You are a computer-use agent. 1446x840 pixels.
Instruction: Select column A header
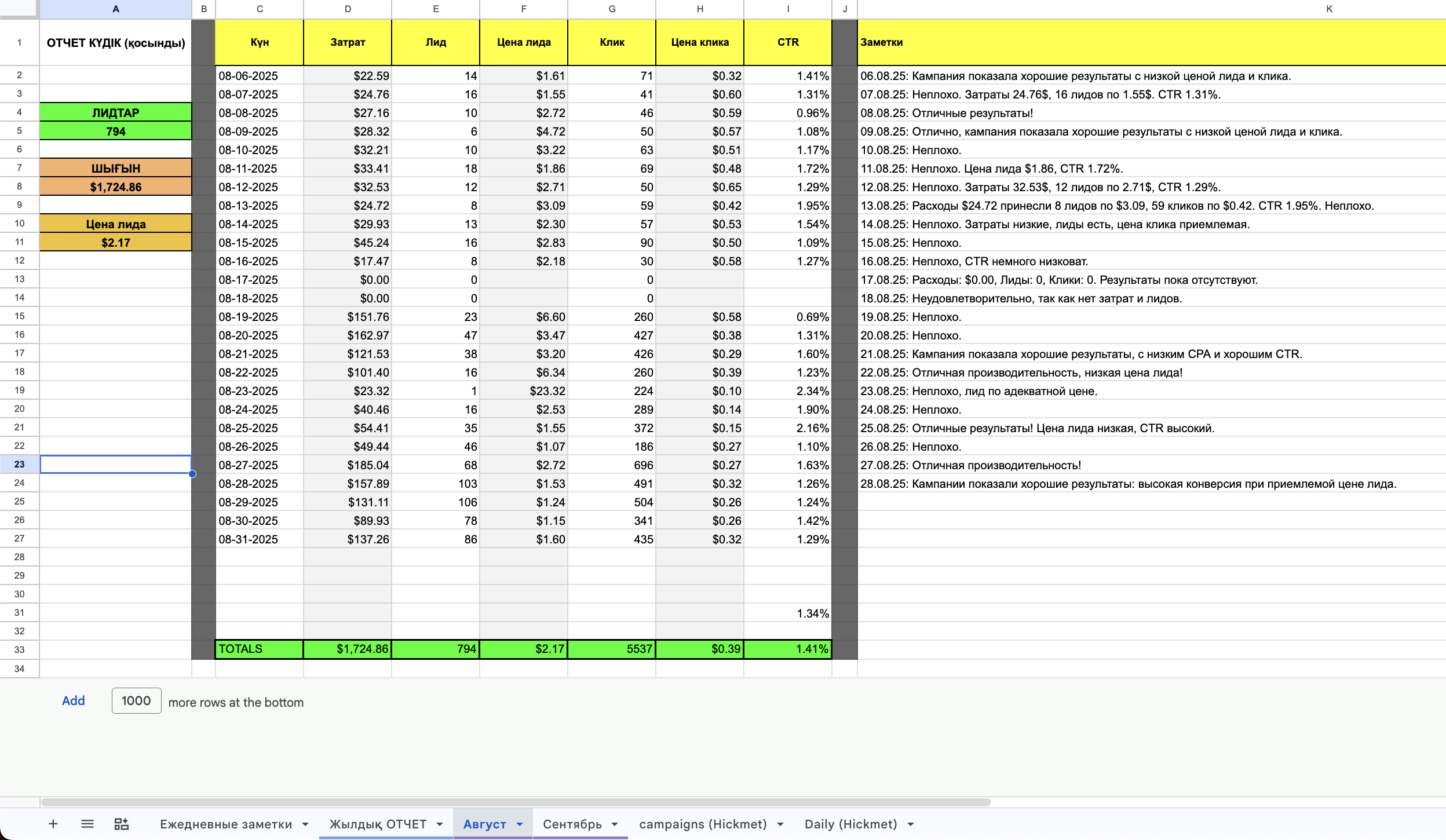pos(116,9)
